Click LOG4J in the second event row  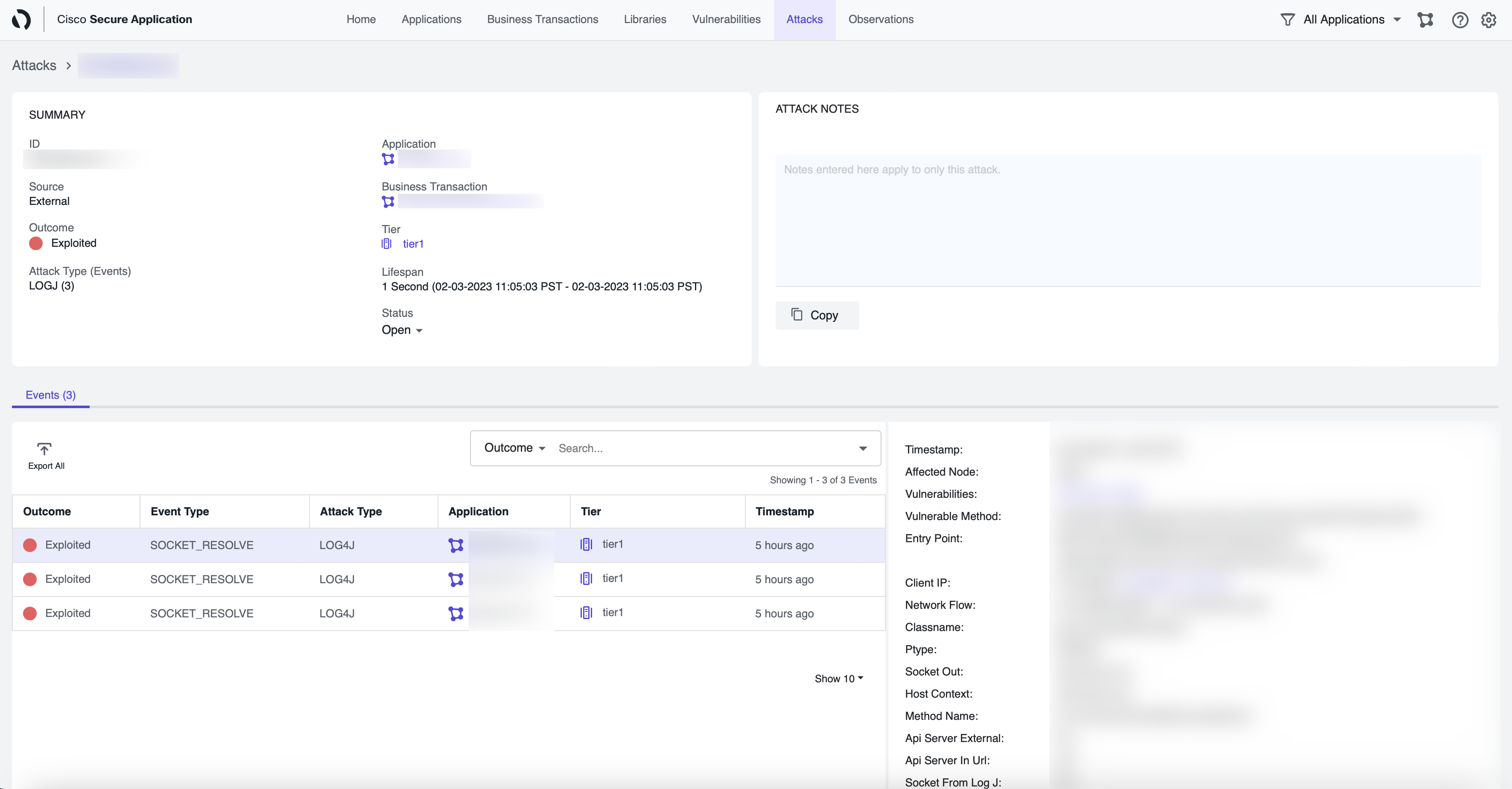point(337,579)
